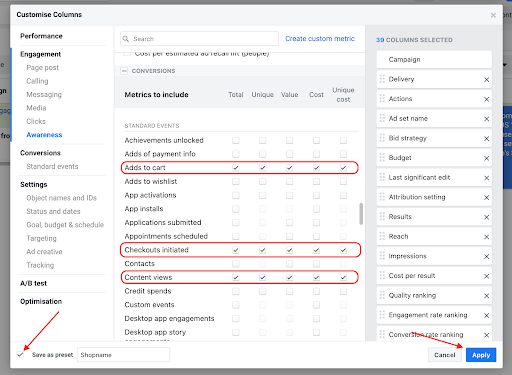
Task: Toggle the Save as preset checkbox
Action: [x=20, y=355]
